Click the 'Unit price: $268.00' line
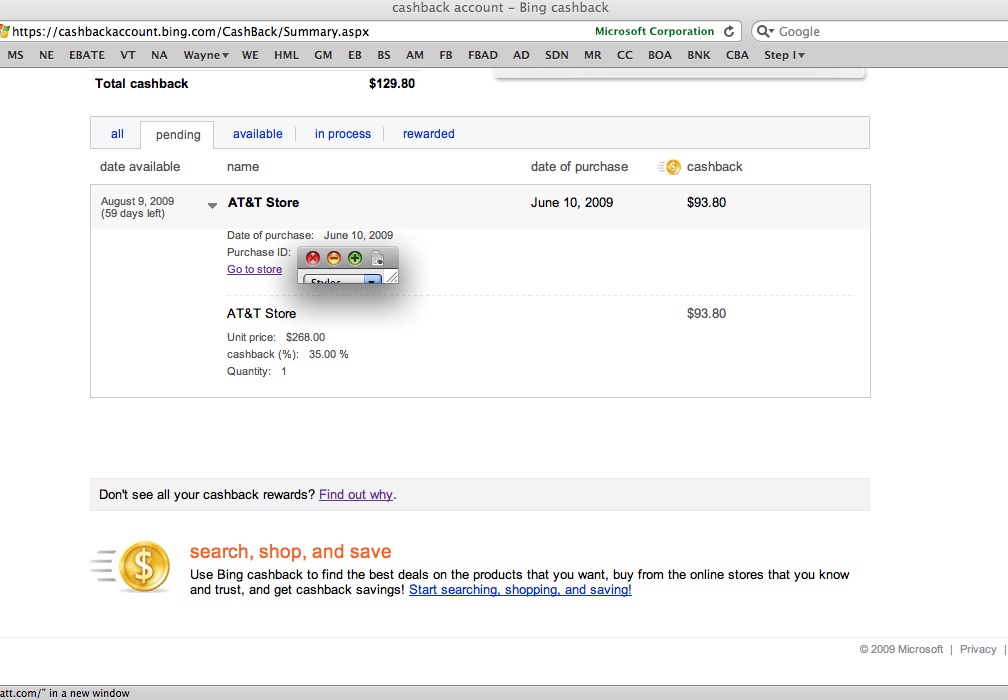Viewport: 1008px width, 700px height. coord(276,337)
